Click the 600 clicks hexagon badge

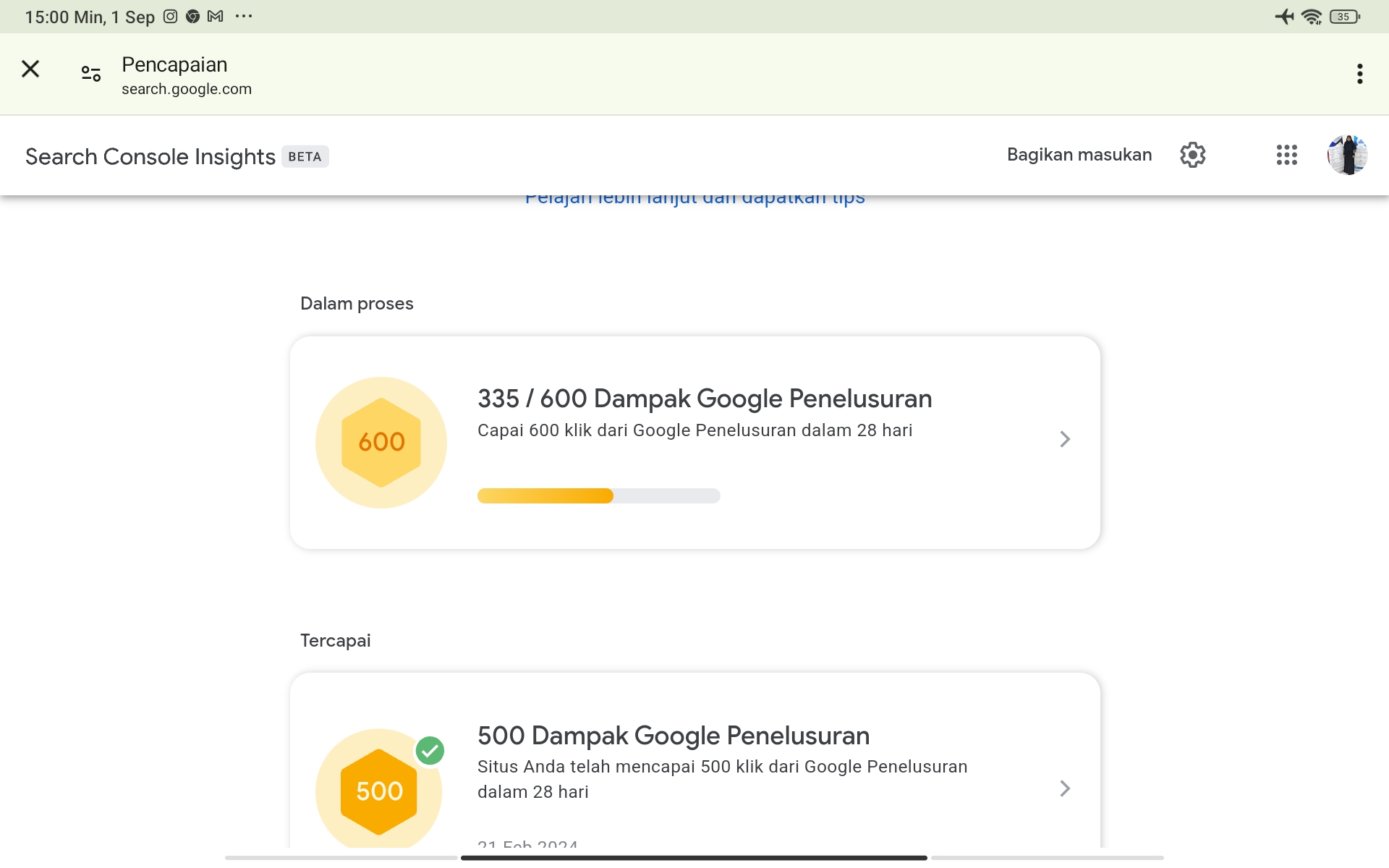pos(381,442)
